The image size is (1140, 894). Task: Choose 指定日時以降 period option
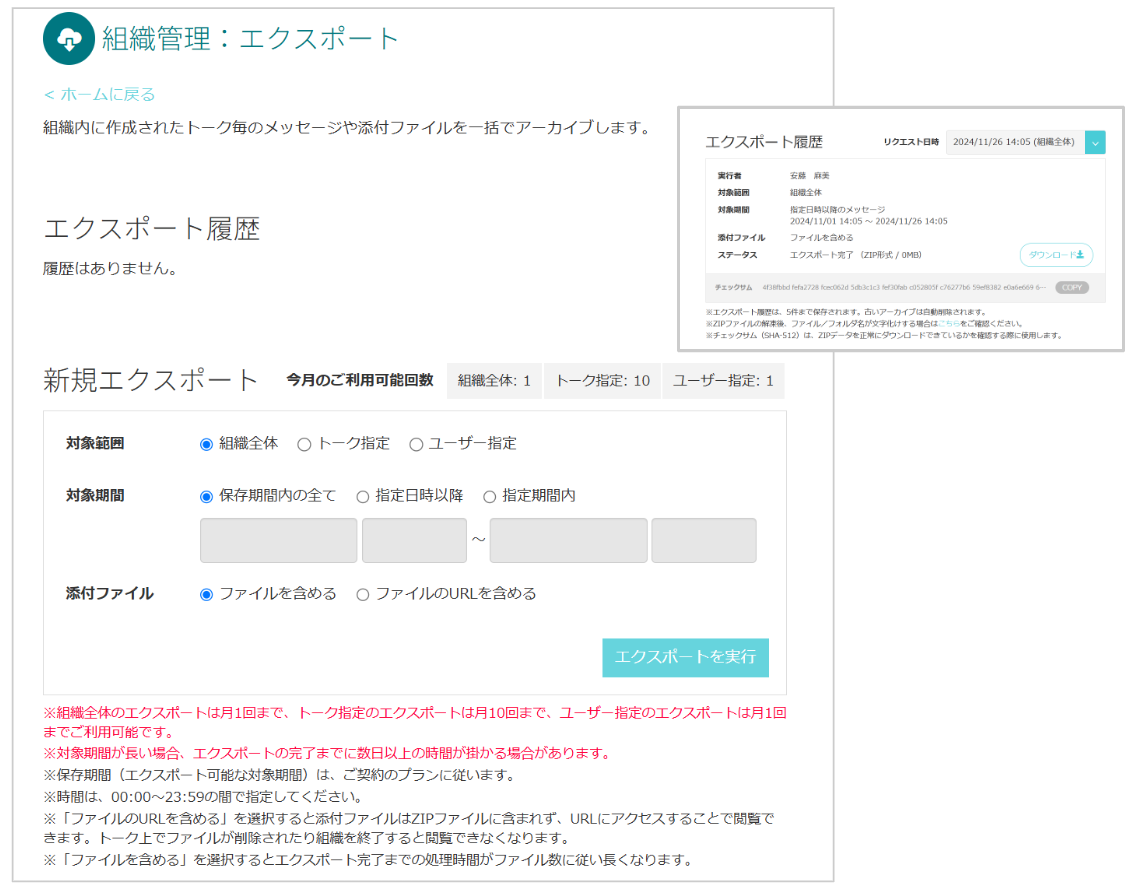[362, 496]
